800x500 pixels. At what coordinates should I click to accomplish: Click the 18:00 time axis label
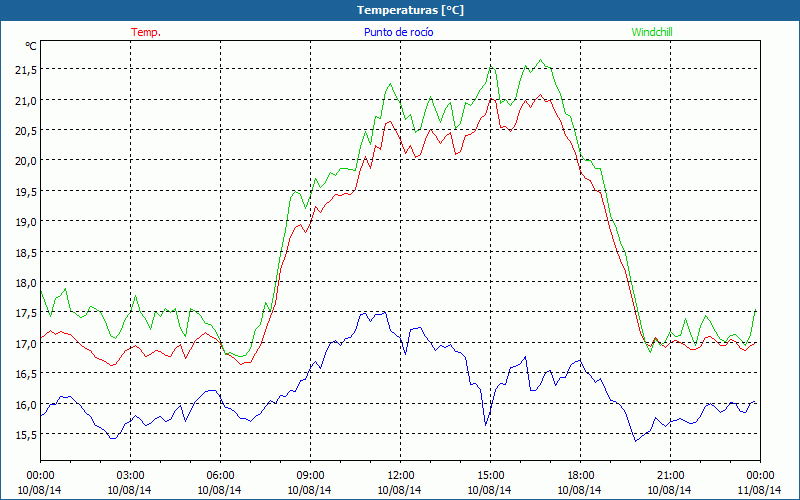coord(580,476)
